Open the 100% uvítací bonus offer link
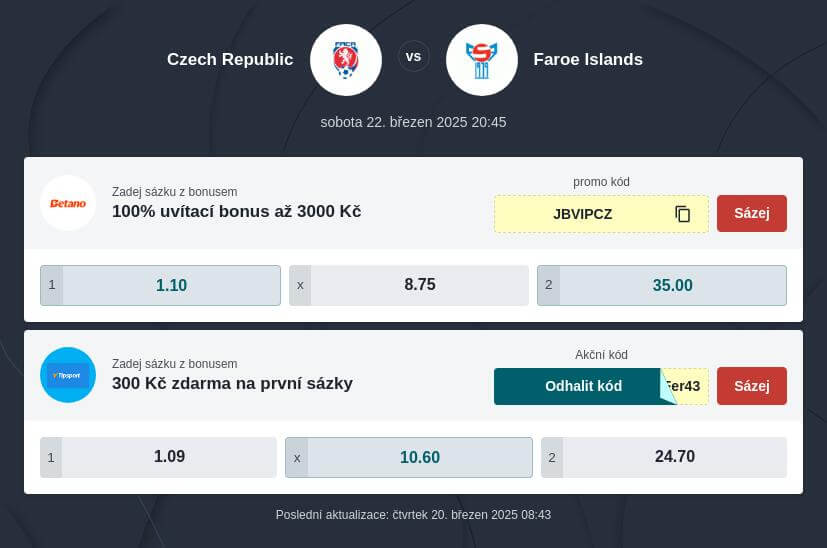827x548 pixels. tap(236, 211)
